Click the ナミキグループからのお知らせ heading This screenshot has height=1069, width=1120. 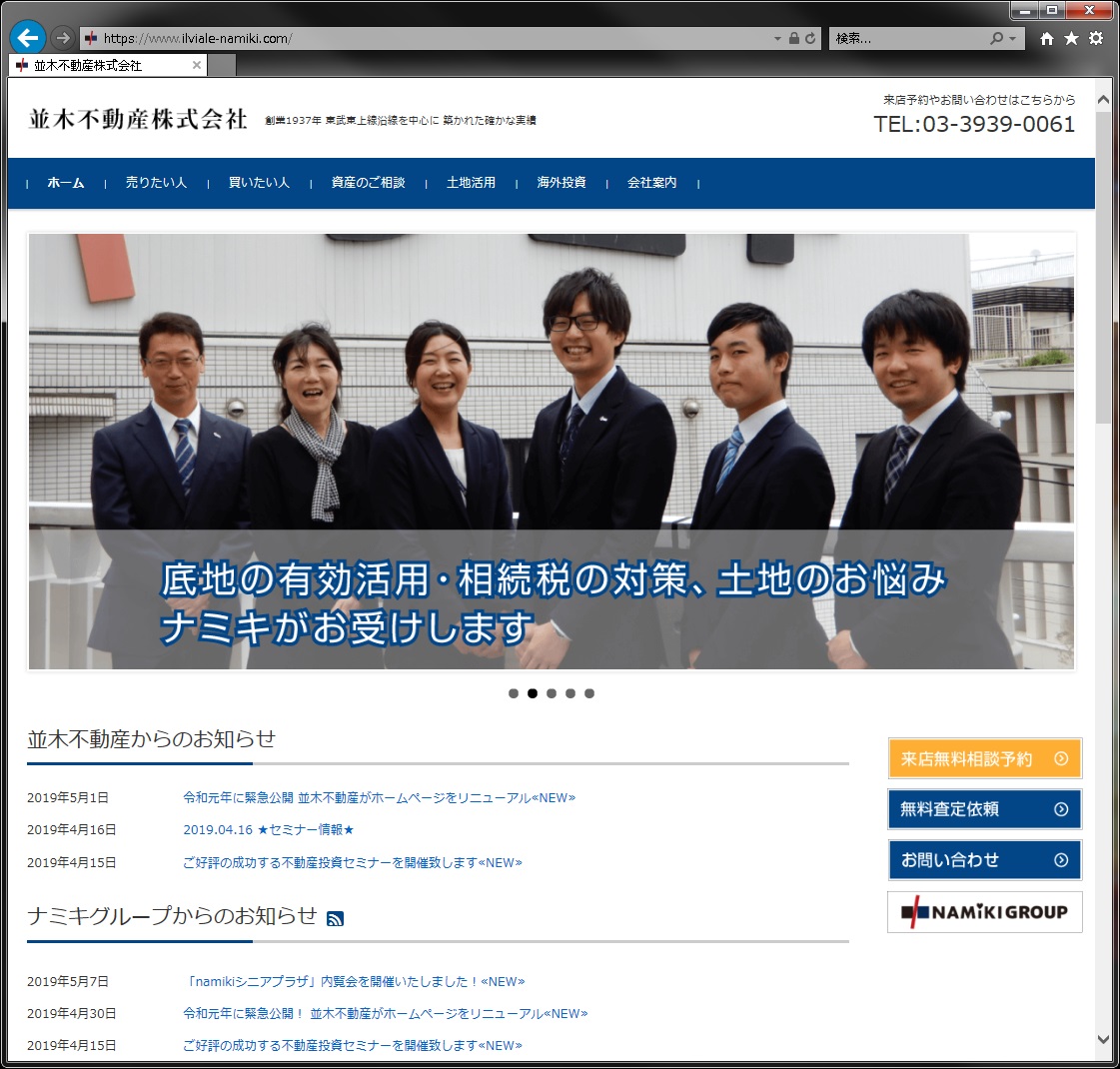point(172,916)
